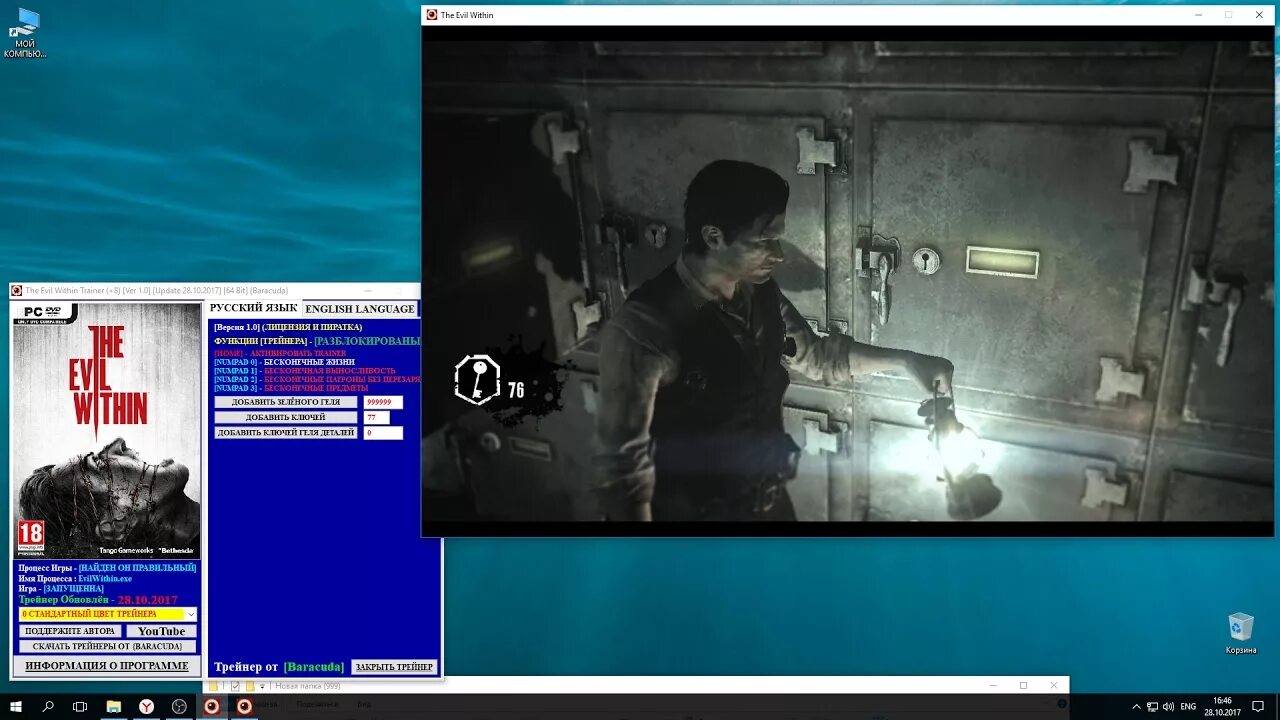Click The Evil Within cover art image

[107, 430]
